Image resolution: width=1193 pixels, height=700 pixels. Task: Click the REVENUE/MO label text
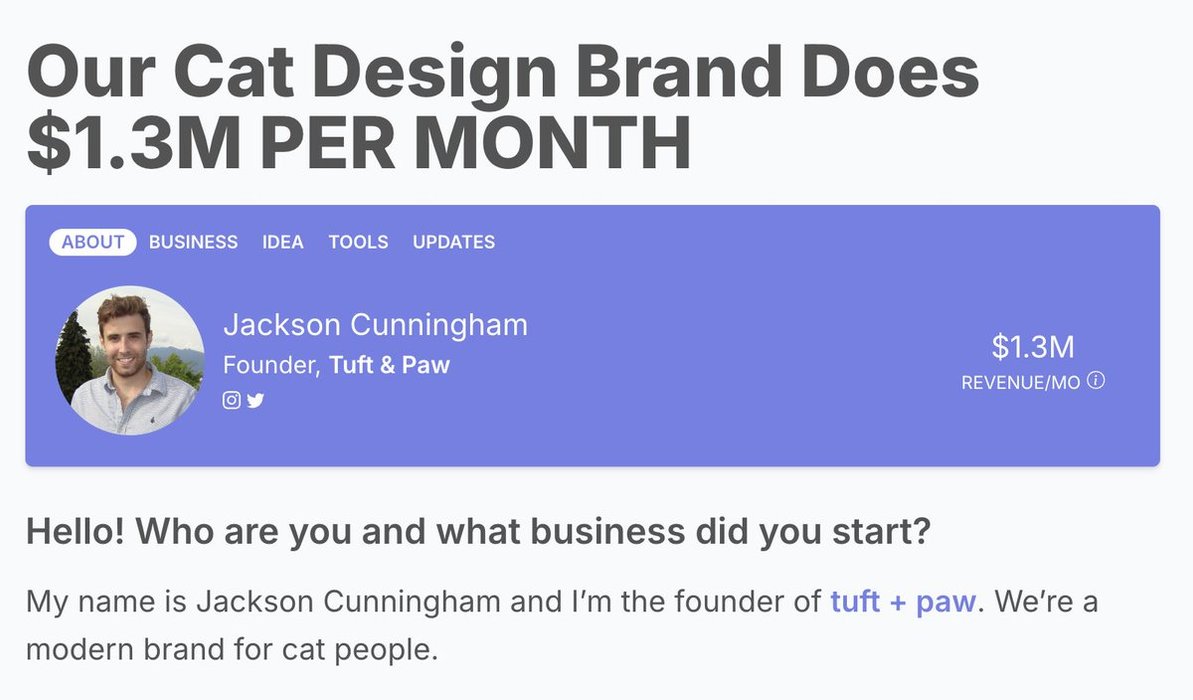(1020, 382)
